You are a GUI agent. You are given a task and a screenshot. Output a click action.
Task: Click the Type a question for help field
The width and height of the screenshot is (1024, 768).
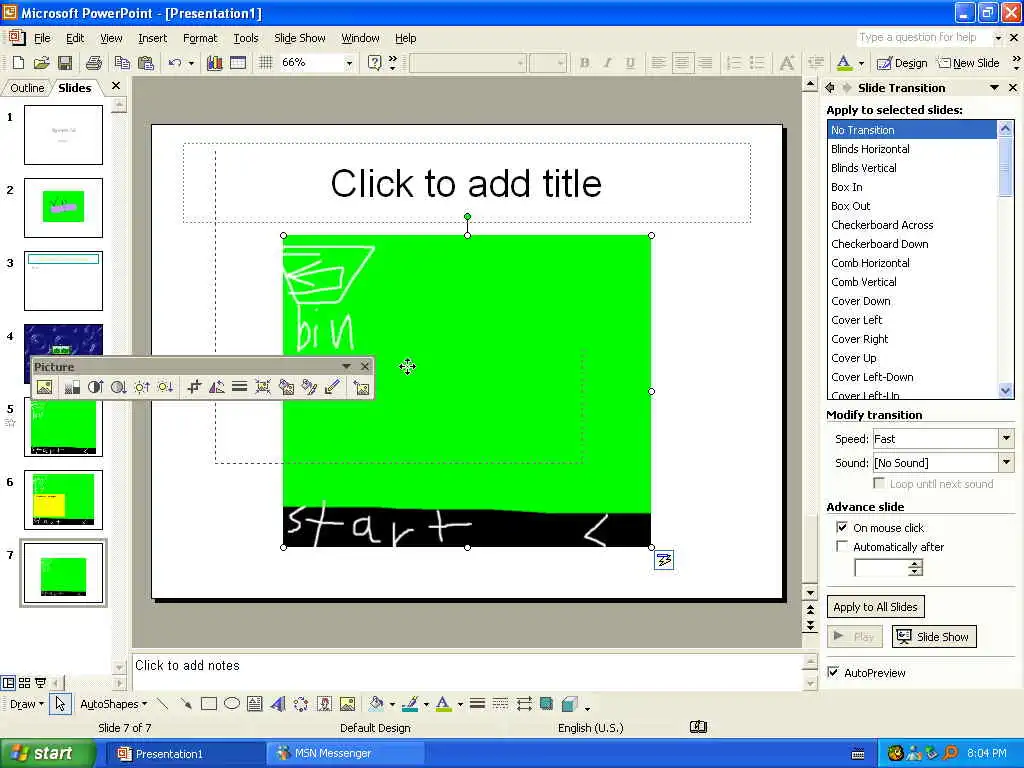click(x=923, y=37)
